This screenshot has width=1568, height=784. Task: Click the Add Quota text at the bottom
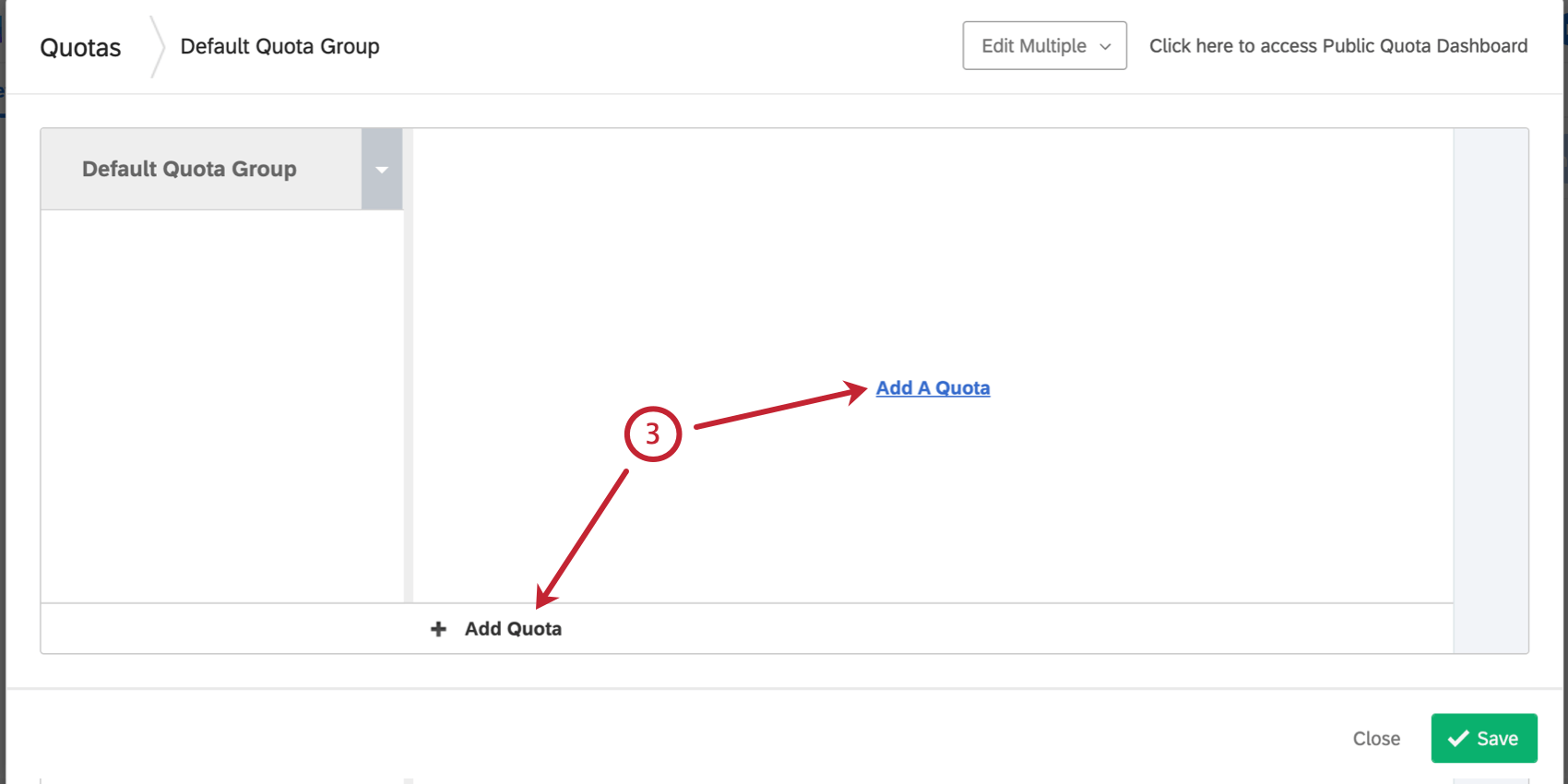tap(513, 629)
